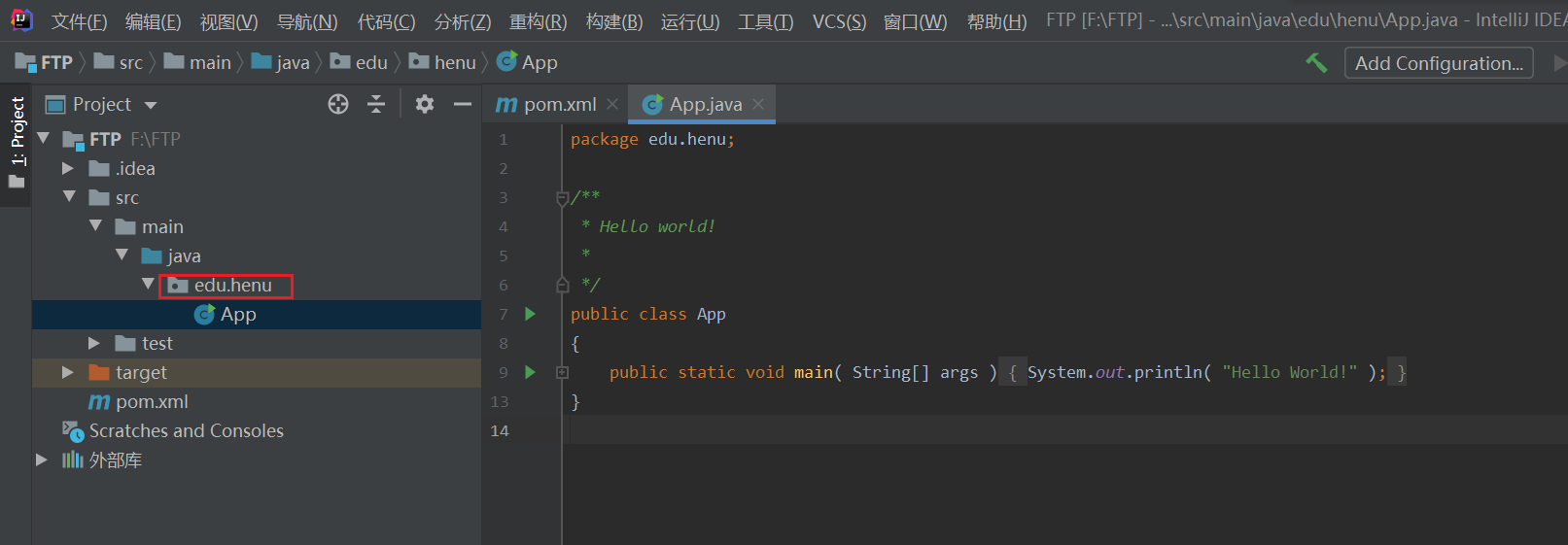Click the package edu.henu; statement
The height and width of the screenshot is (545, 1568).
click(653, 139)
